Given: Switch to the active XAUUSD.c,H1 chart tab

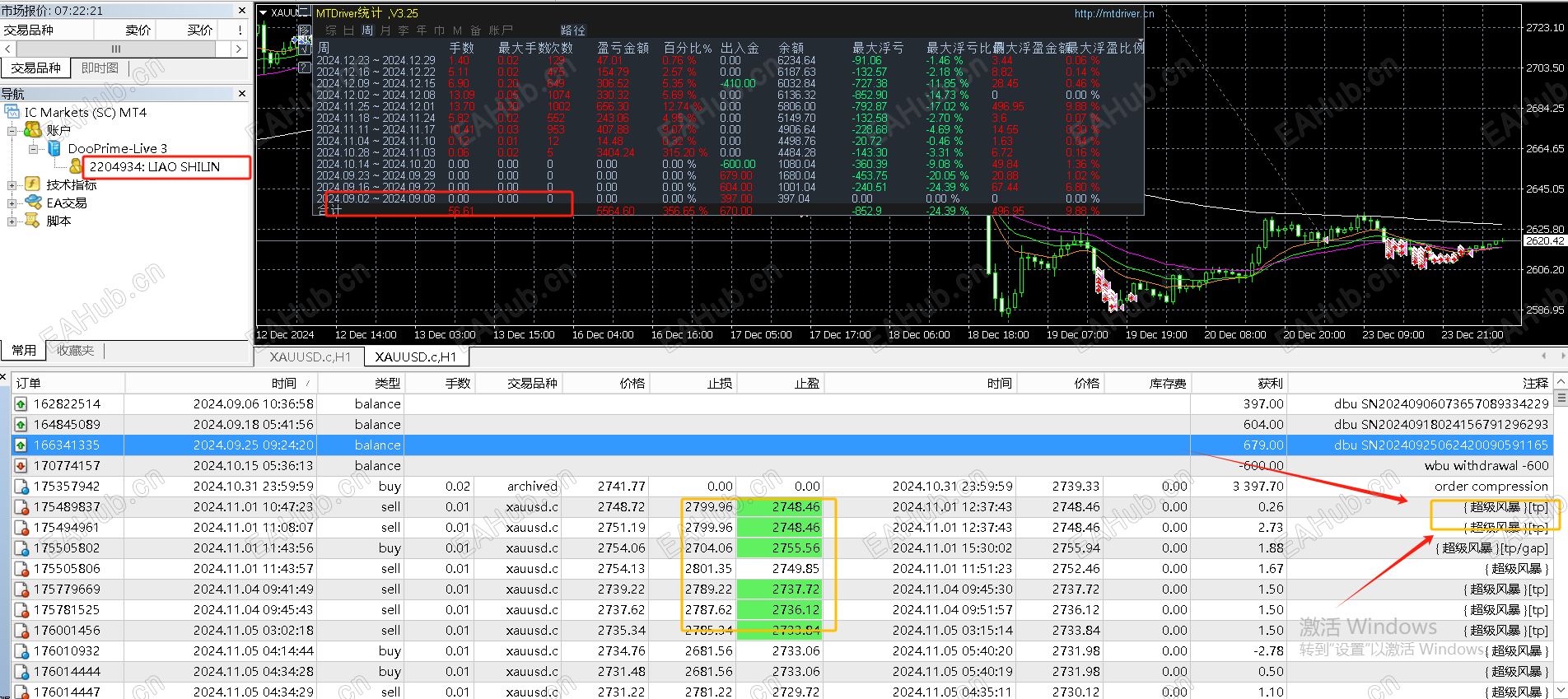Looking at the screenshot, I should click(416, 356).
